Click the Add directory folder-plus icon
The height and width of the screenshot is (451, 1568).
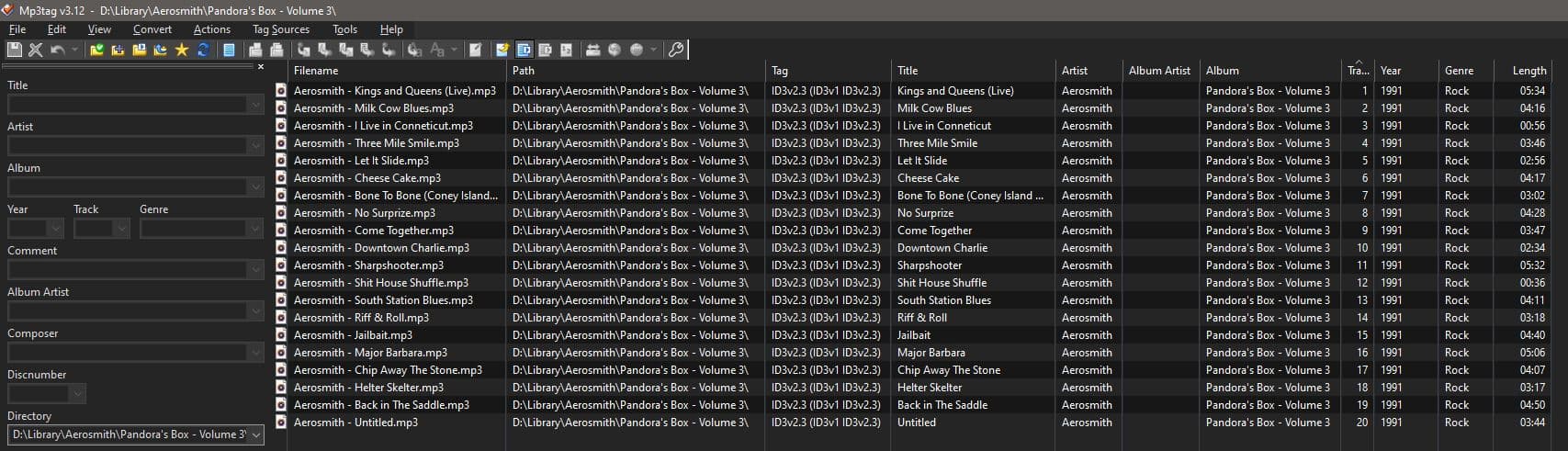click(x=118, y=50)
